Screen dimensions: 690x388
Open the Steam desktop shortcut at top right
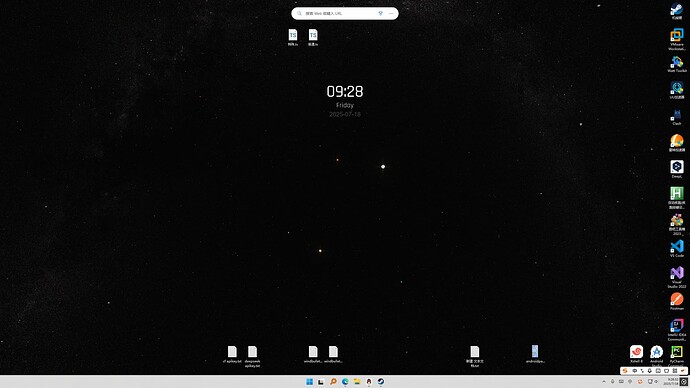[x=676, y=11]
